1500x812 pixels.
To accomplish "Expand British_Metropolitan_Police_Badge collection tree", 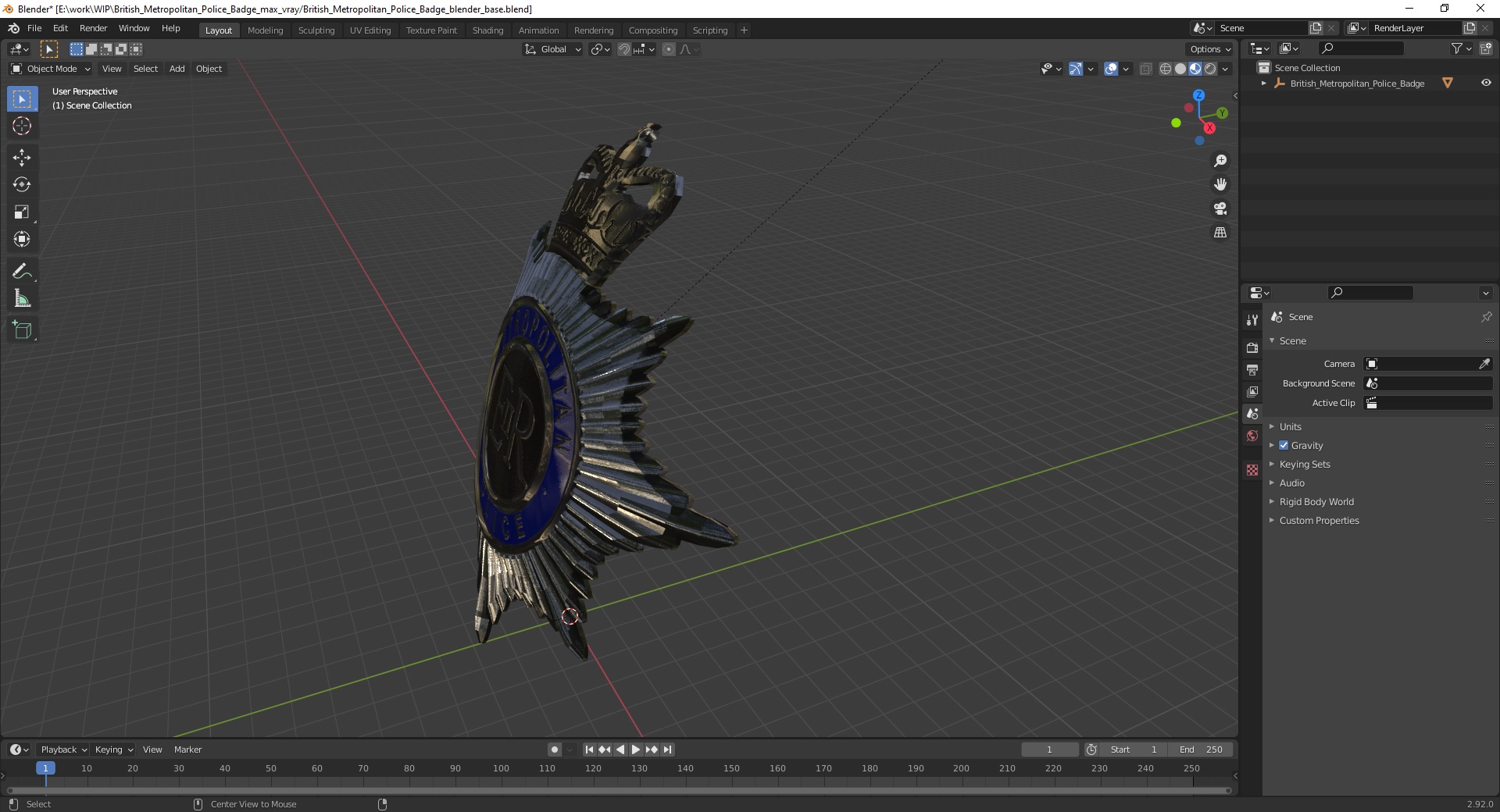I will click(1263, 83).
